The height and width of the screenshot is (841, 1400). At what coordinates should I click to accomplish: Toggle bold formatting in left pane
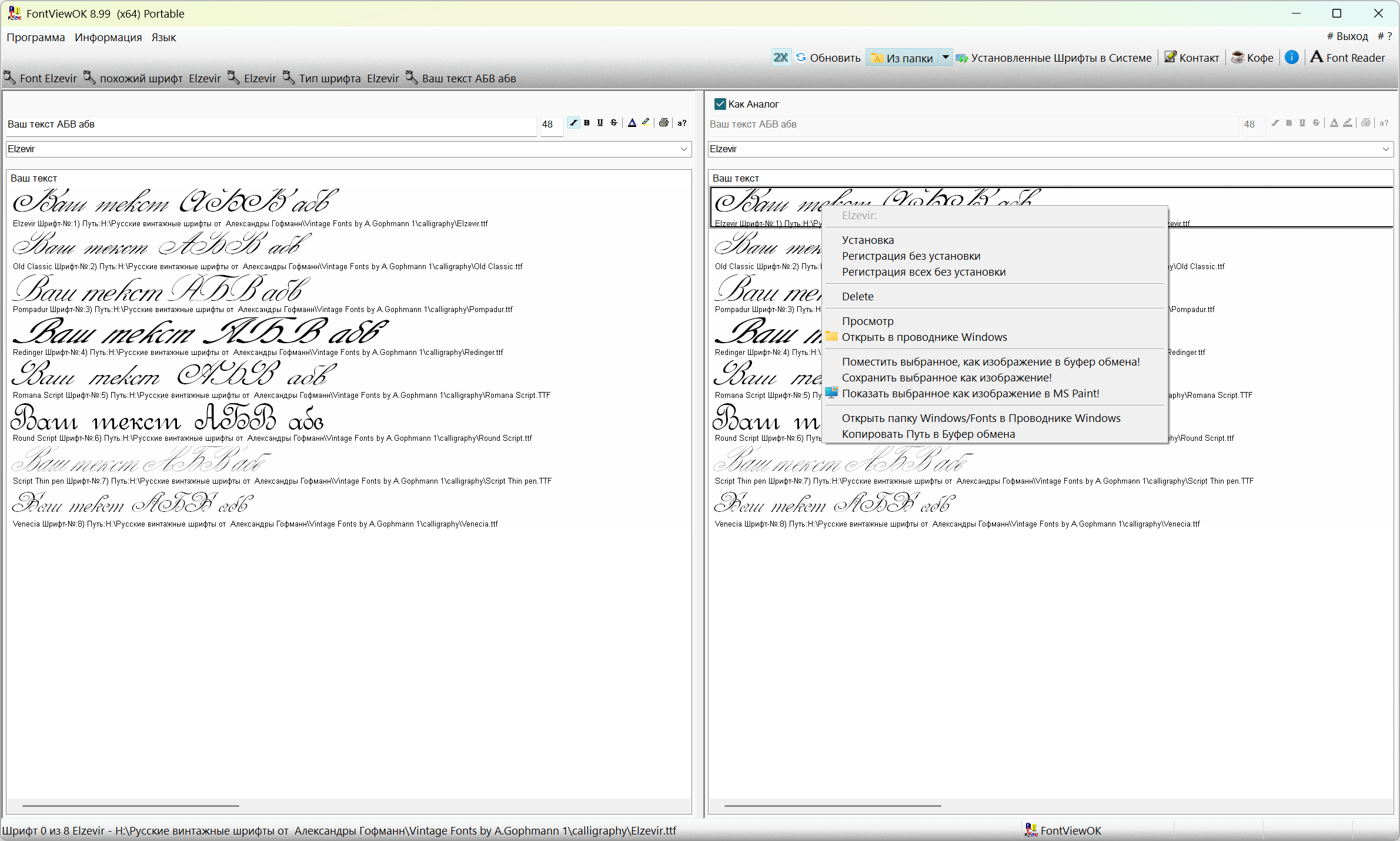(x=587, y=123)
